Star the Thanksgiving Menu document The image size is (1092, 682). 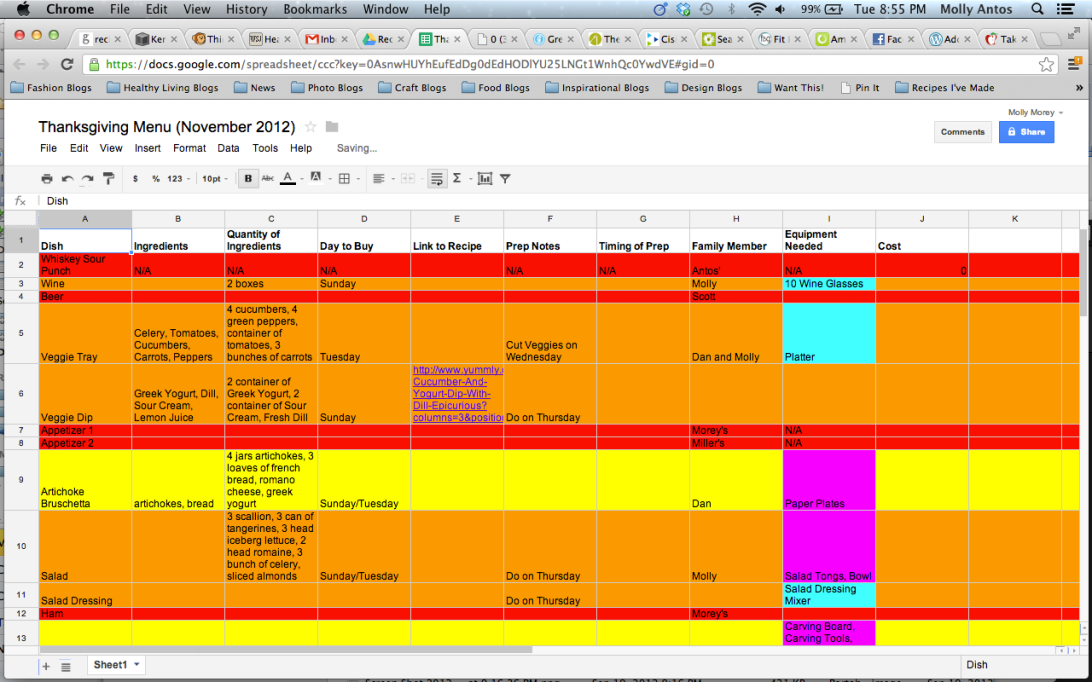pyautogui.click(x=310, y=127)
